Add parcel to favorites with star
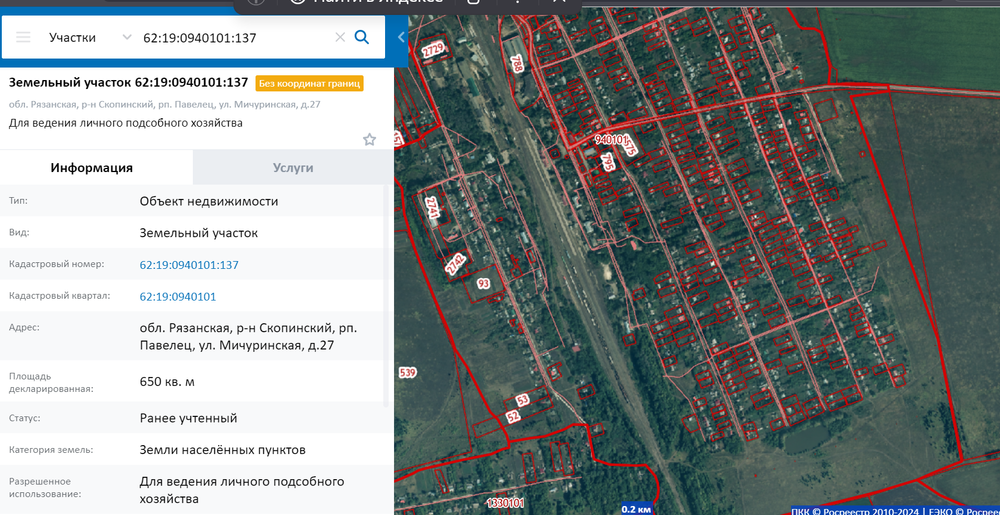 [x=369, y=140]
